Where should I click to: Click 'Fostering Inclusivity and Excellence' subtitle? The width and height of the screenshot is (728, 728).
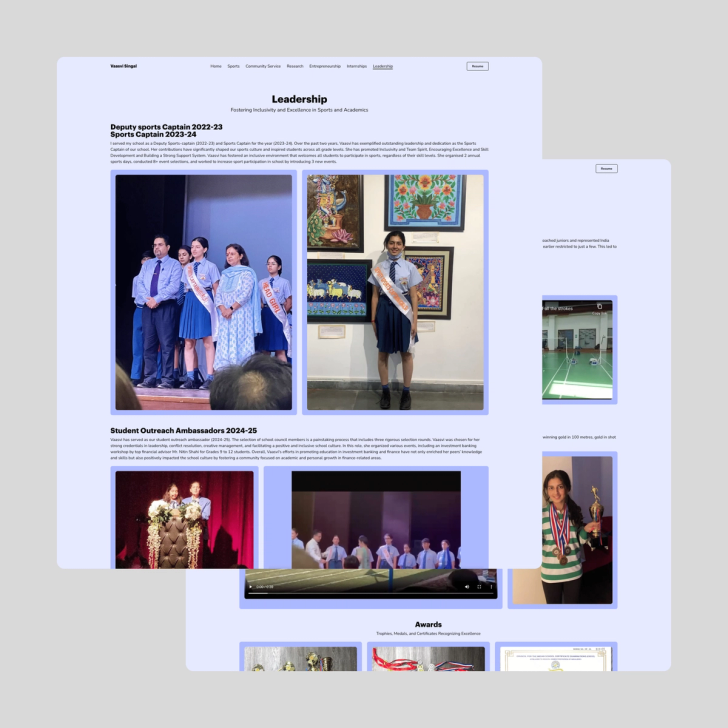(299, 110)
